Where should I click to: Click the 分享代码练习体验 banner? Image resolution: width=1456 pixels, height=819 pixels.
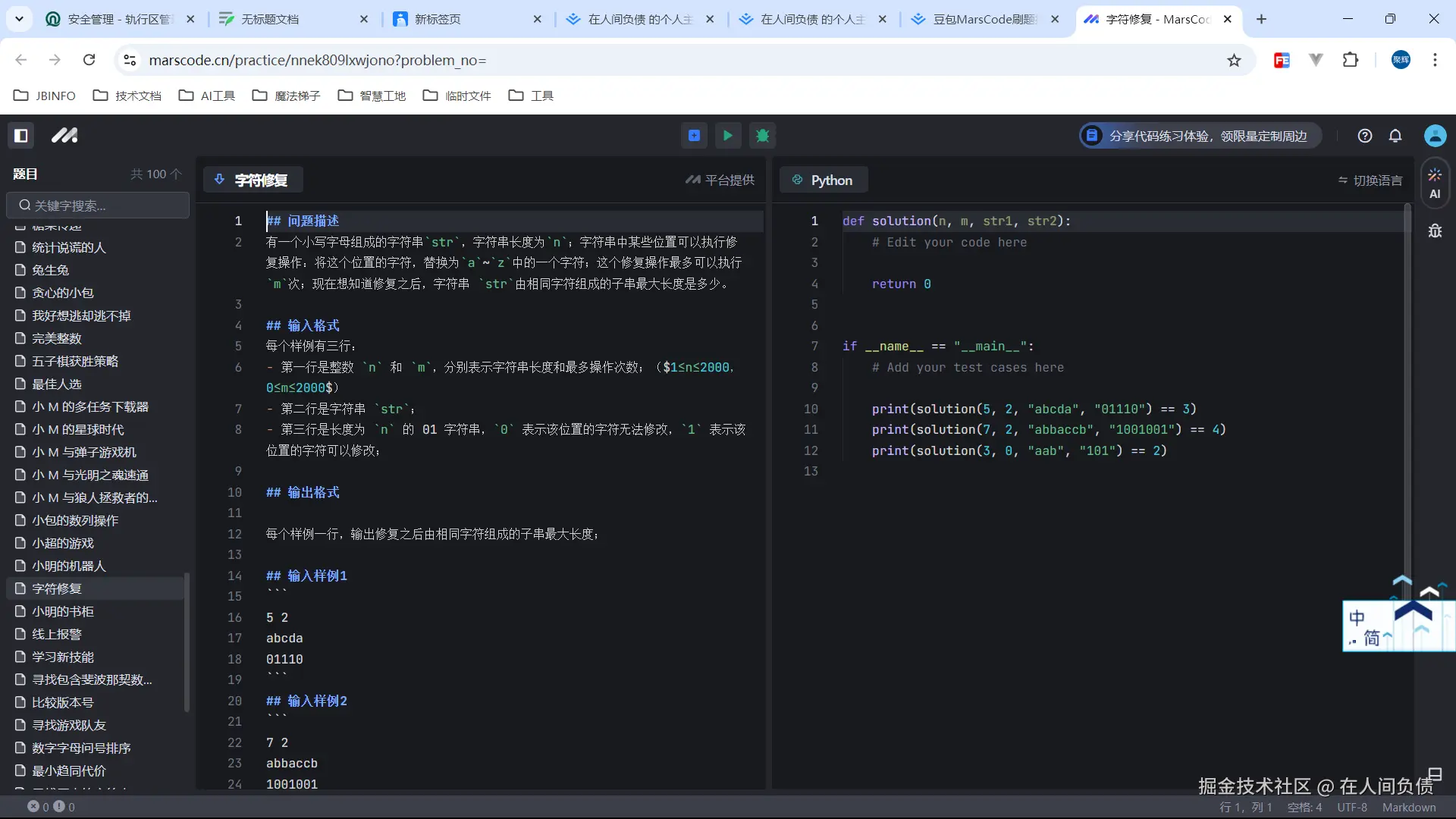coord(1198,135)
